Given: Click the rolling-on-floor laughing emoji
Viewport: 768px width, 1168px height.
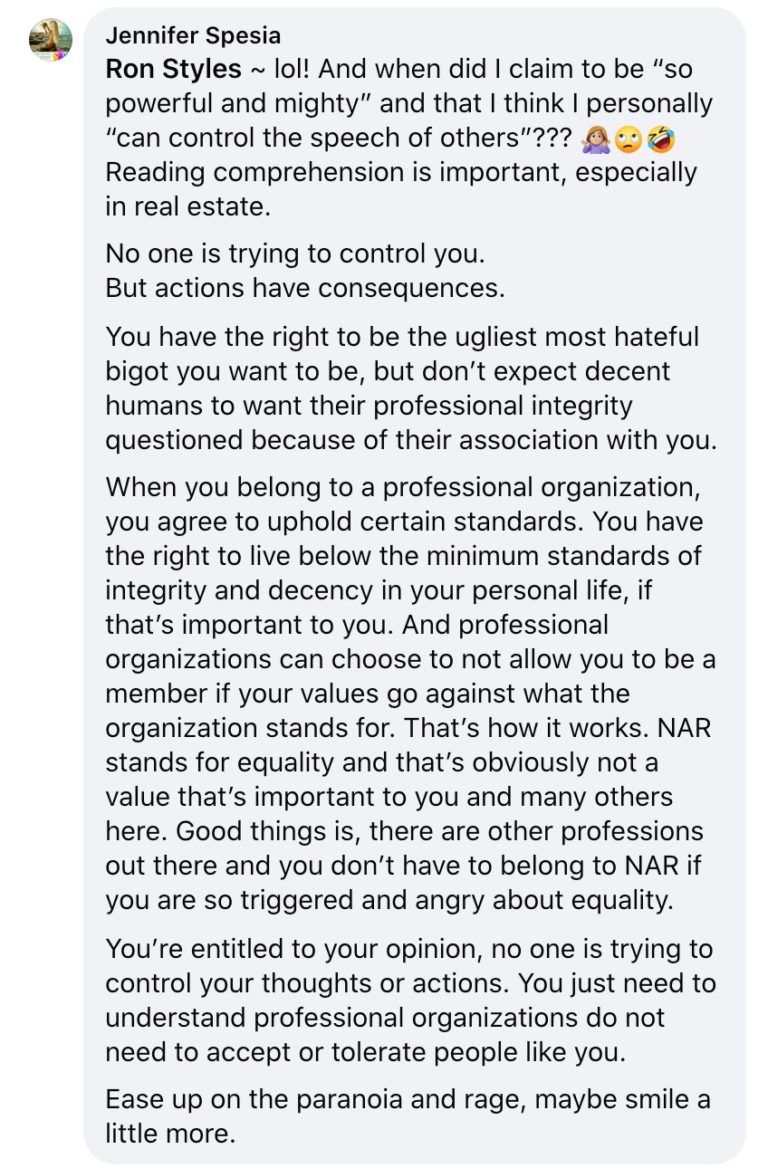Looking at the screenshot, I should pos(661,139).
